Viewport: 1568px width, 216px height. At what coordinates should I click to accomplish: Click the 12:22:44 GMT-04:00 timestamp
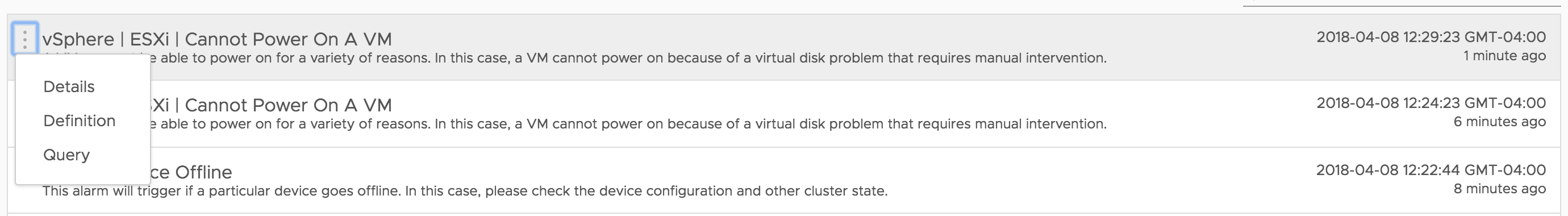[1431, 170]
